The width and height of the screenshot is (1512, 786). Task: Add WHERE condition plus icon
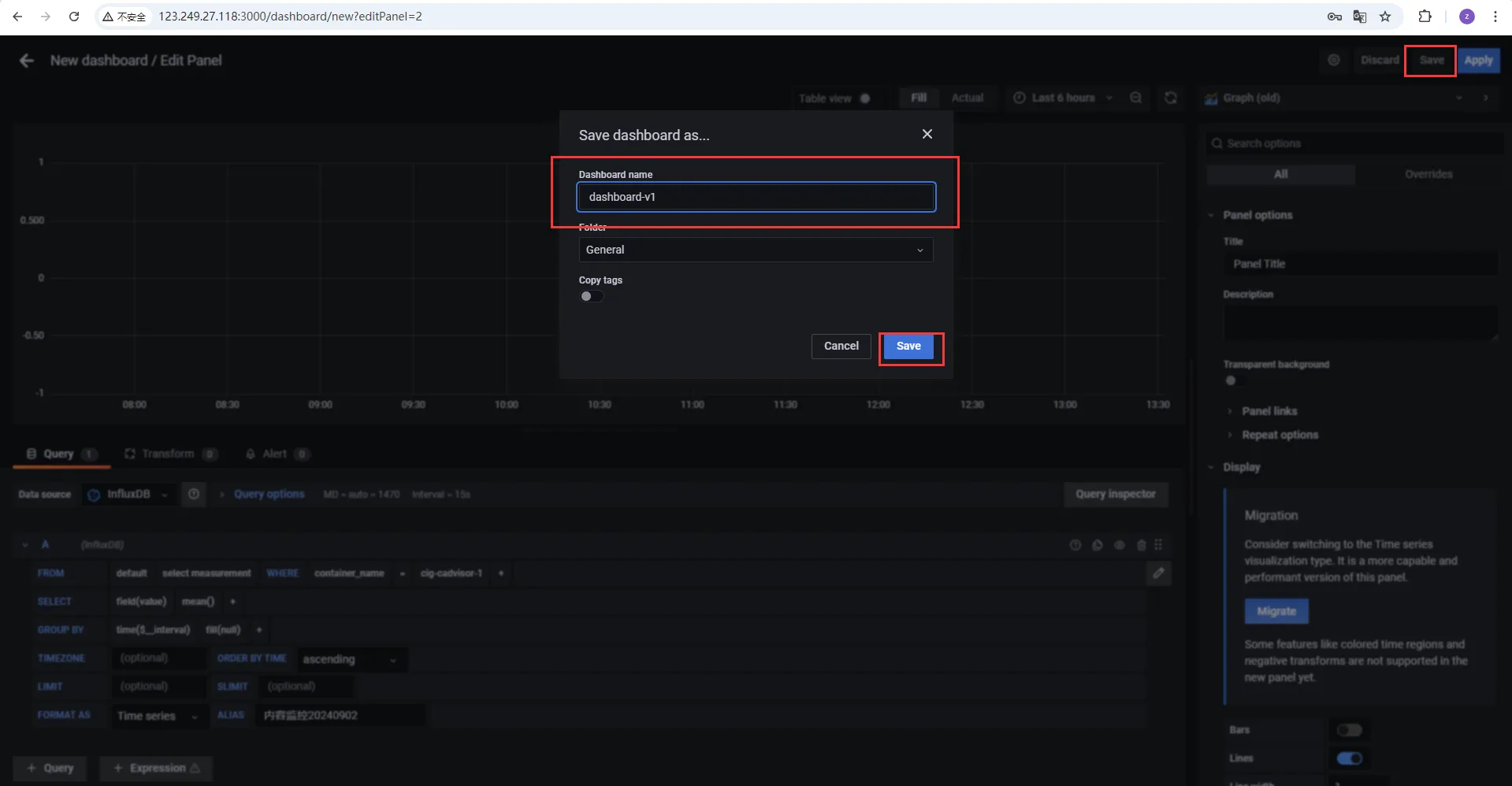tap(501, 573)
